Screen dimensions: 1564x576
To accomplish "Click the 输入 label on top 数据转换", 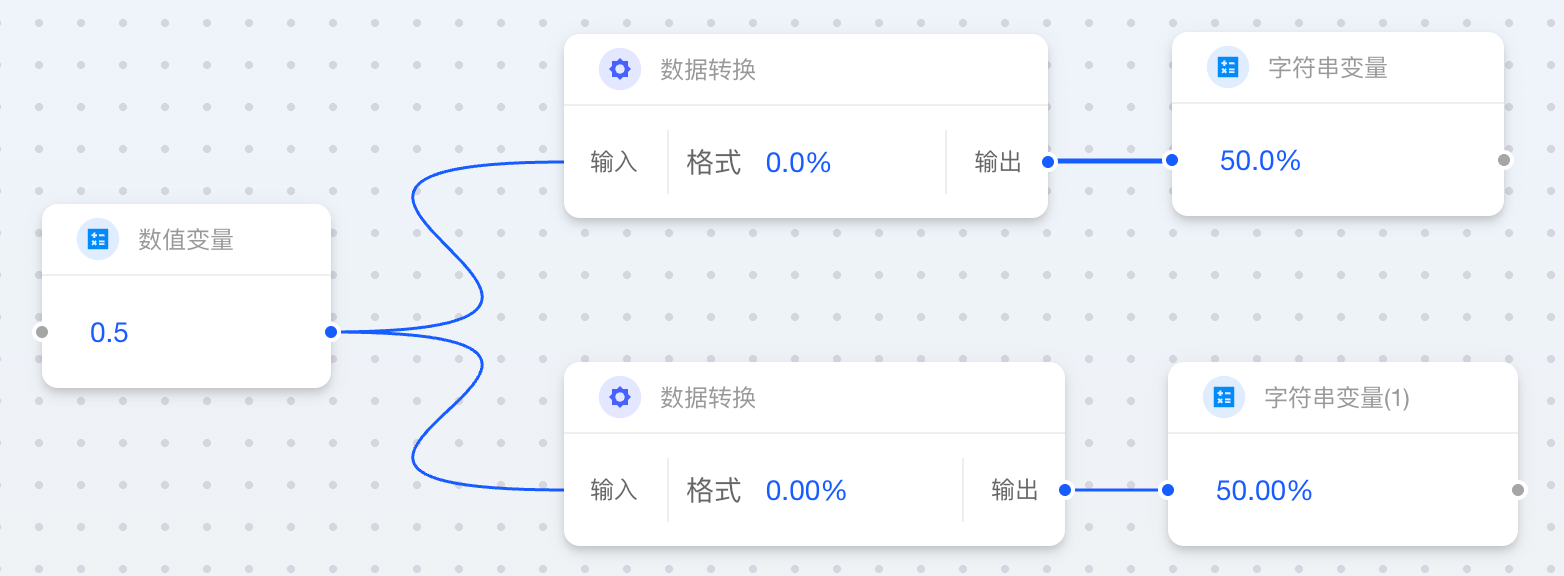I will (x=614, y=162).
